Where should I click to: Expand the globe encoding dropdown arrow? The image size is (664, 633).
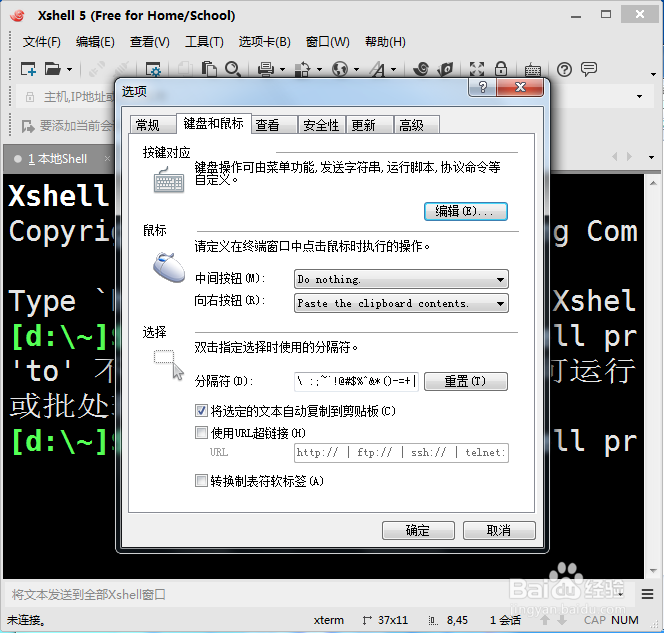pos(357,69)
